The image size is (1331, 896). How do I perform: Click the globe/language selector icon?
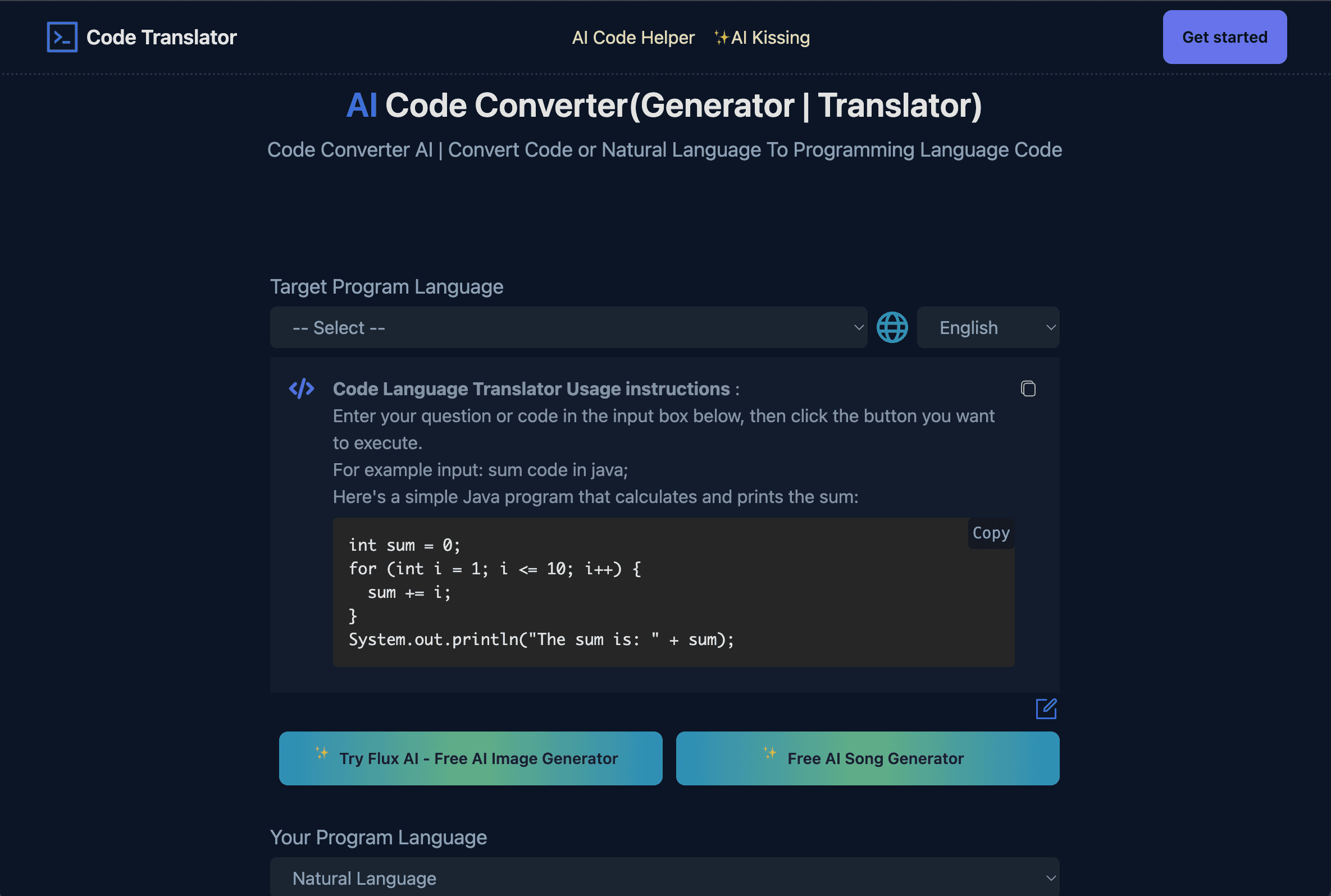pyautogui.click(x=892, y=326)
